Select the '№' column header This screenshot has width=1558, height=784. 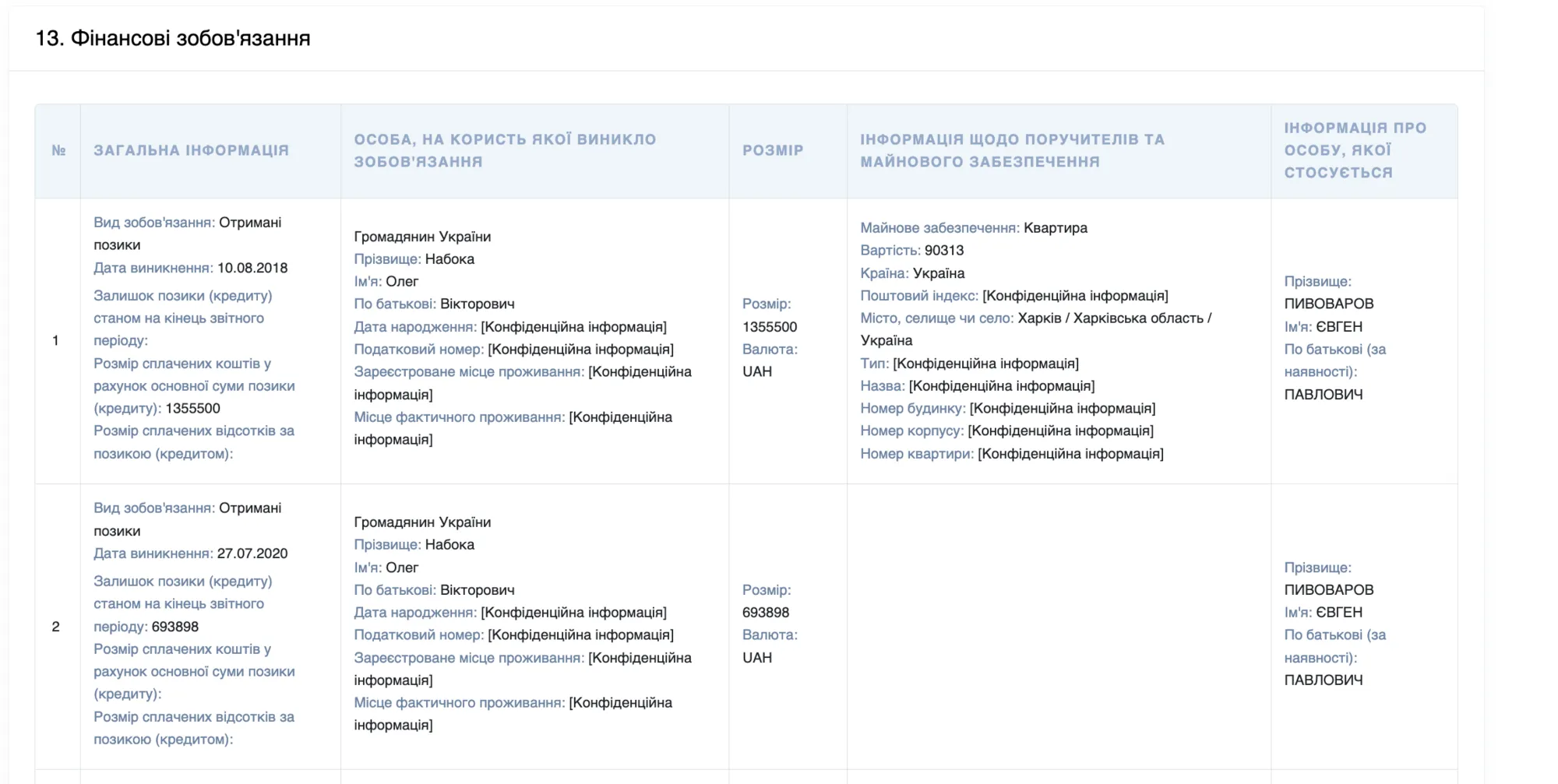58,150
